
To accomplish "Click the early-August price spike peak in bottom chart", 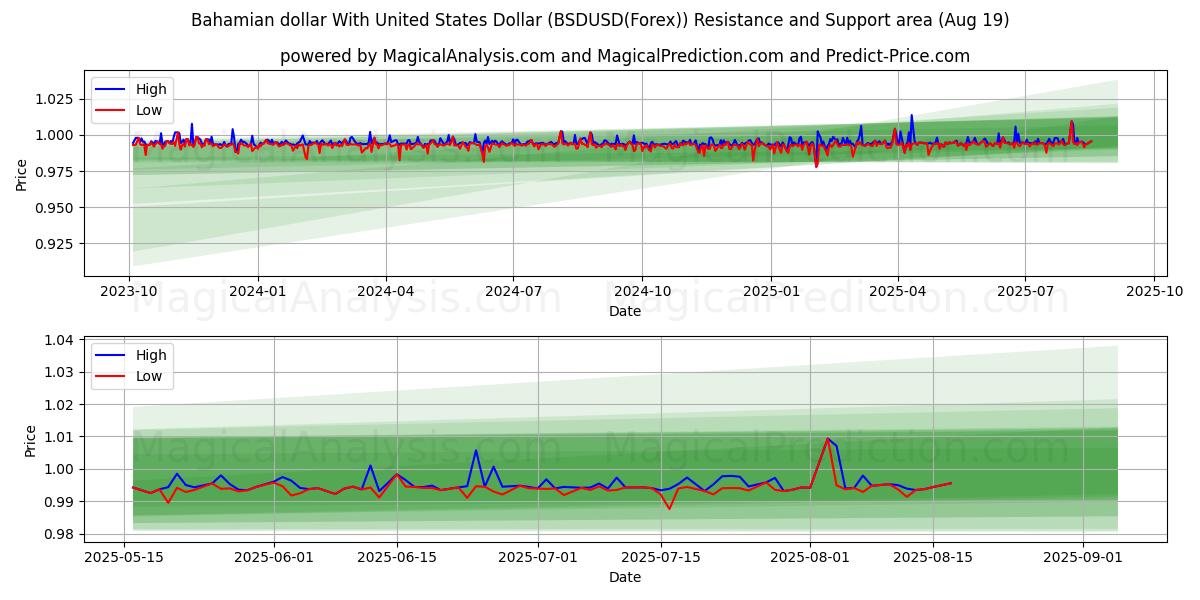I will (827, 438).
